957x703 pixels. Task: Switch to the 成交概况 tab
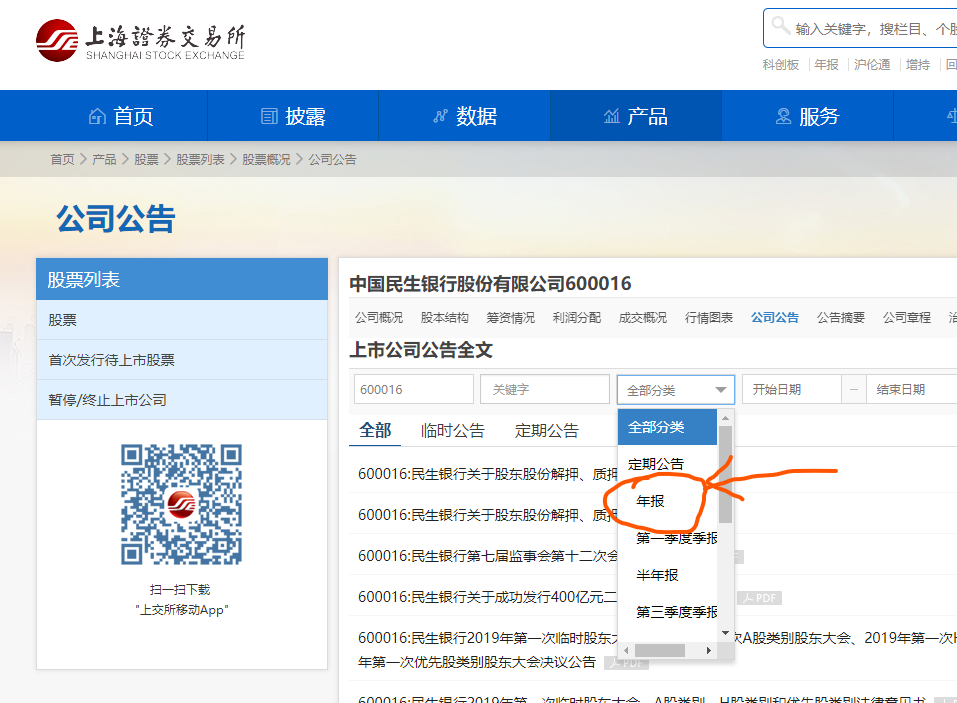(x=643, y=317)
